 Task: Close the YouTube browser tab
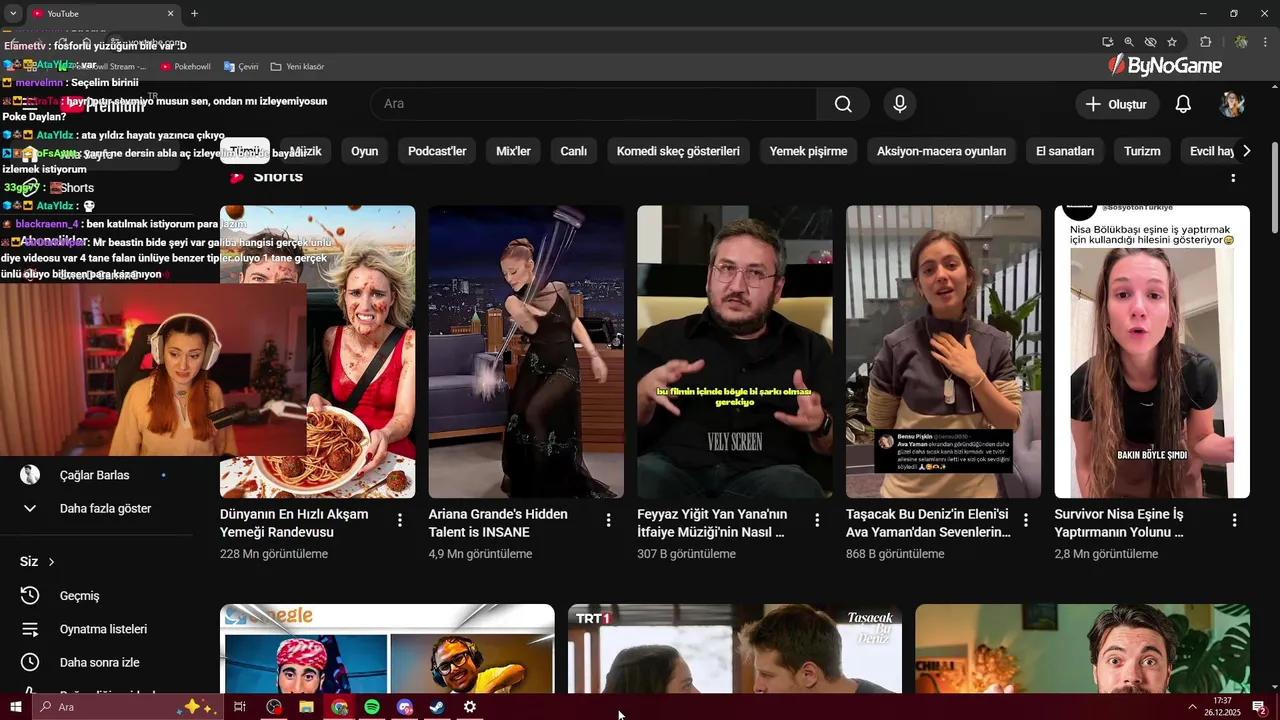pyautogui.click(x=170, y=14)
